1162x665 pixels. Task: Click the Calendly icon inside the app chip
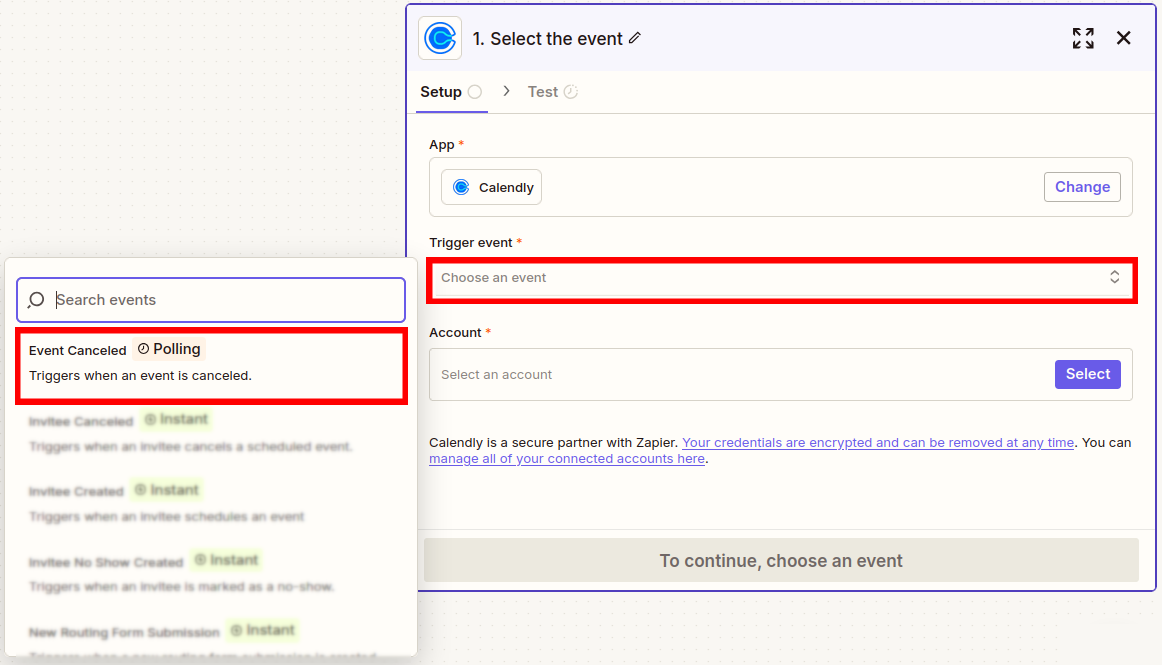coord(461,187)
